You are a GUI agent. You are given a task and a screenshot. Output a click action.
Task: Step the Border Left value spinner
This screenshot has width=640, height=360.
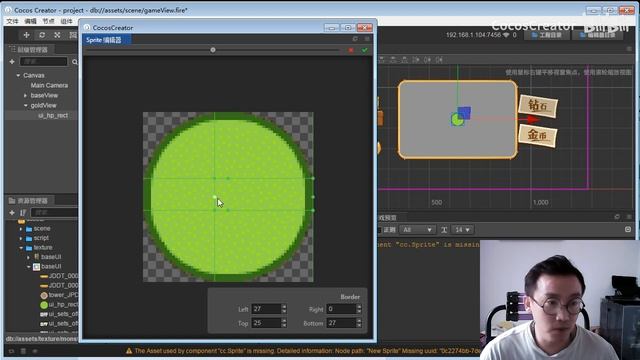(284, 309)
